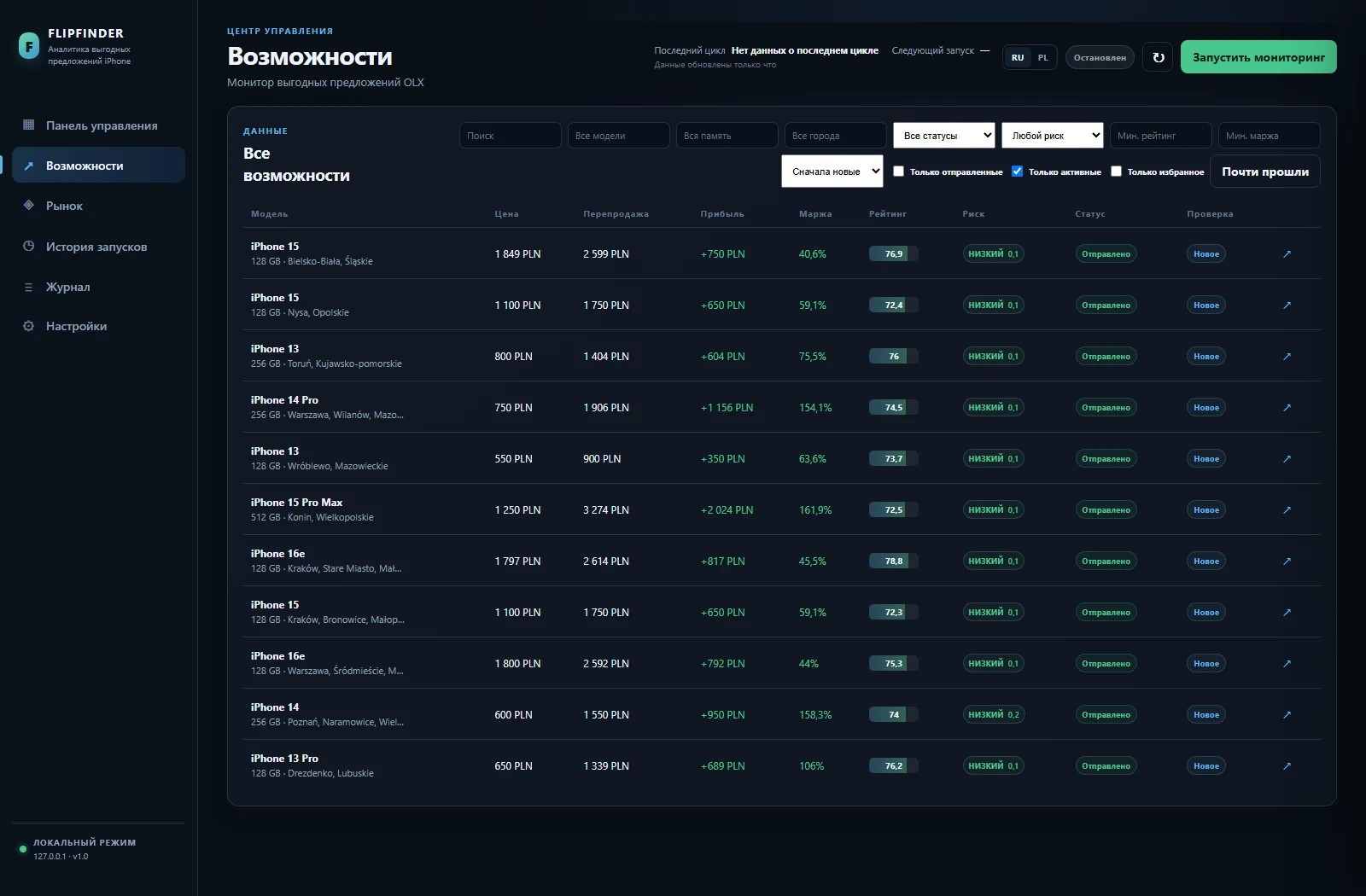Open the Все статусы dropdown
Screen dimensions: 1366x896
tap(944, 135)
